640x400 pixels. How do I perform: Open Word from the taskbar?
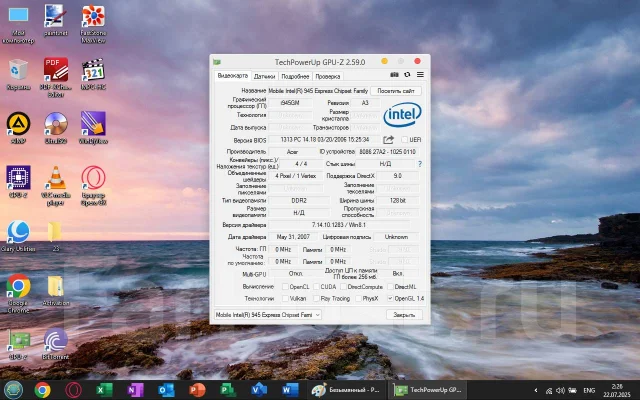point(290,390)
